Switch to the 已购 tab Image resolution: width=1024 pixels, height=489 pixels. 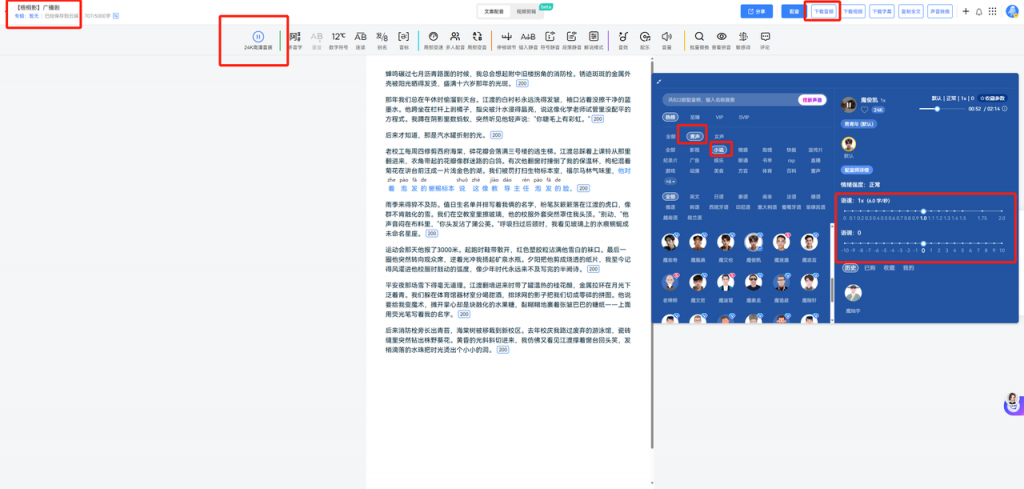869,268
